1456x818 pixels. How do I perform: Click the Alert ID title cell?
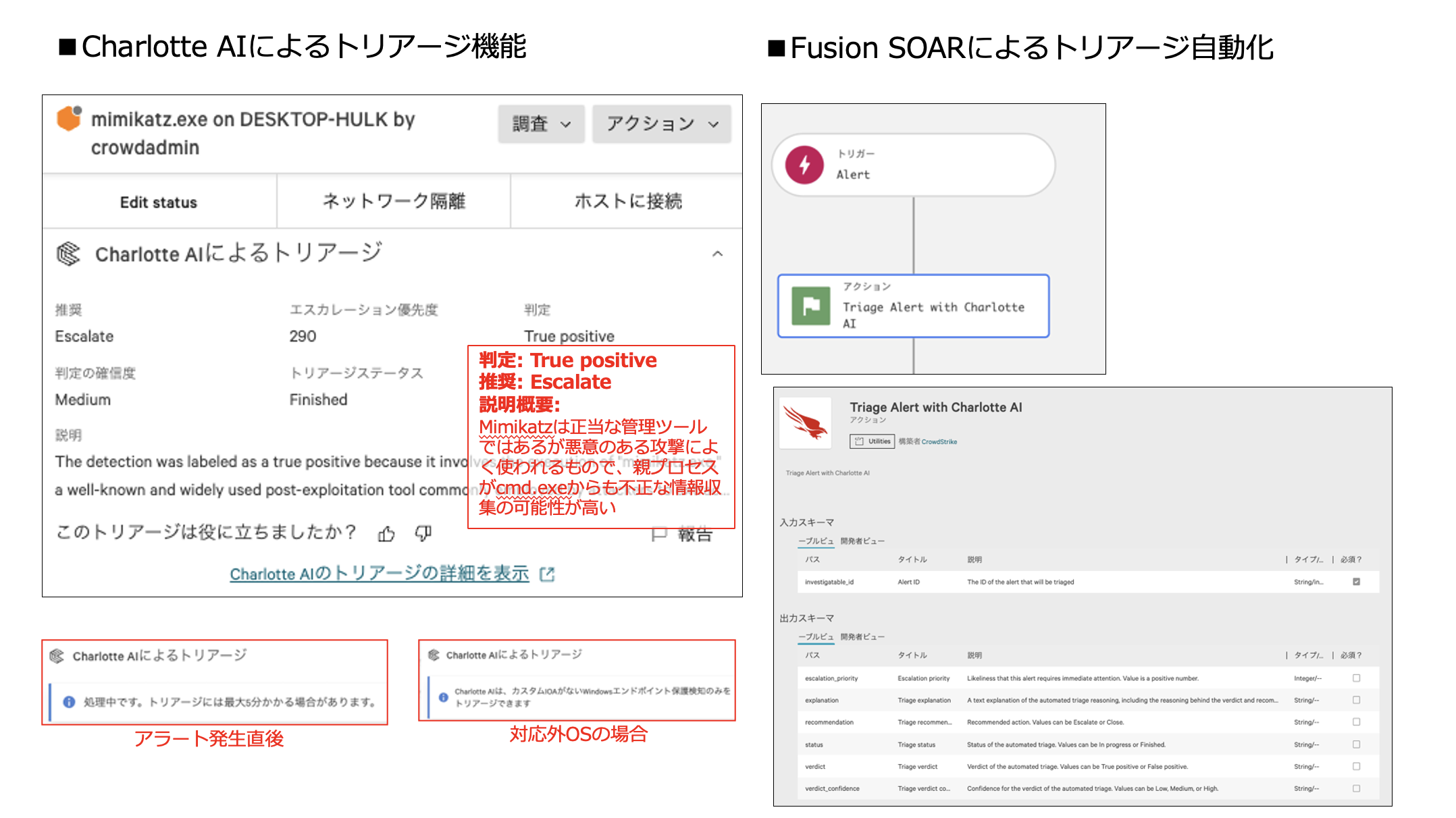coord(908,582)
